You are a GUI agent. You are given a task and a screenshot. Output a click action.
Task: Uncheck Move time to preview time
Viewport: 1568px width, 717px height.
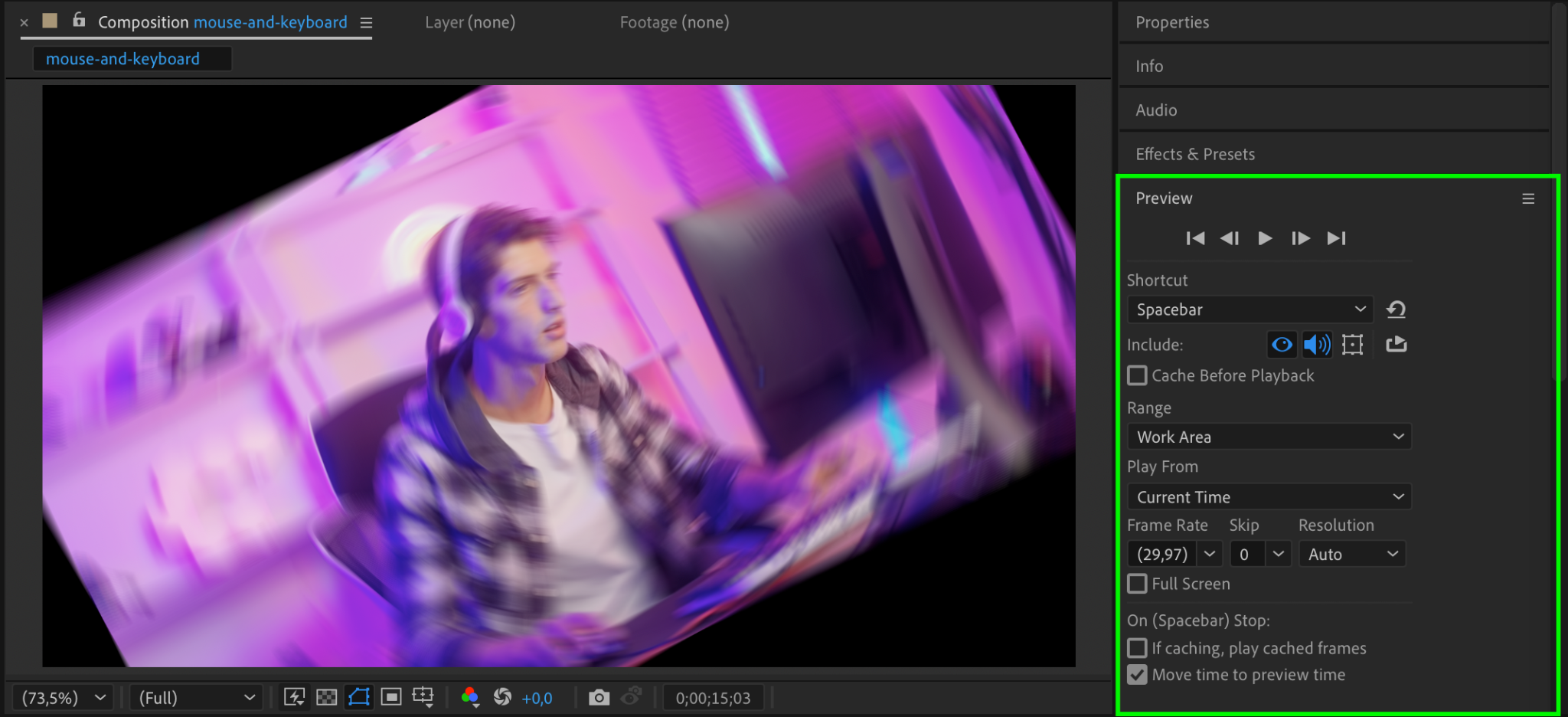1138,675
